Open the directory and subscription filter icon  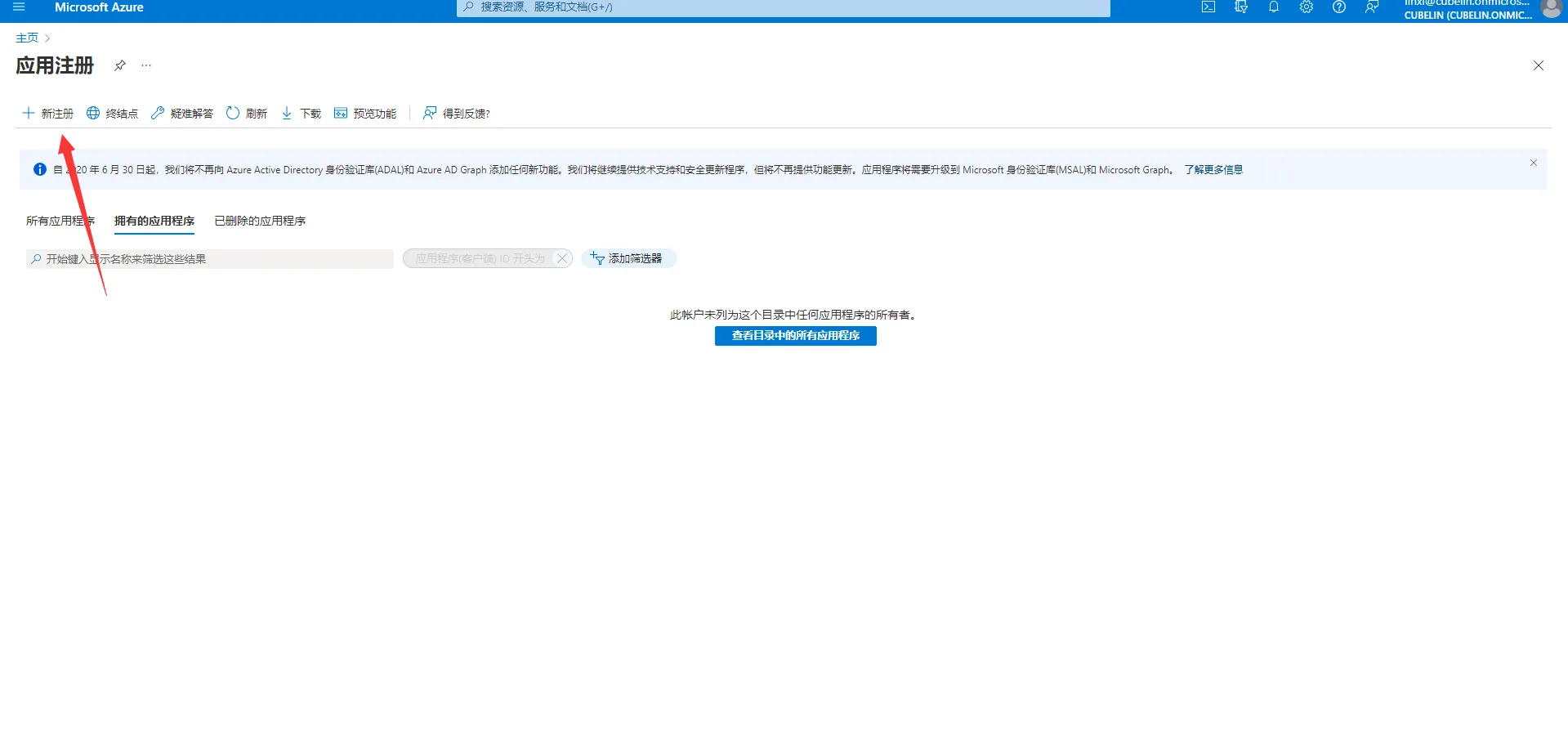click(x=1240, y=7)
